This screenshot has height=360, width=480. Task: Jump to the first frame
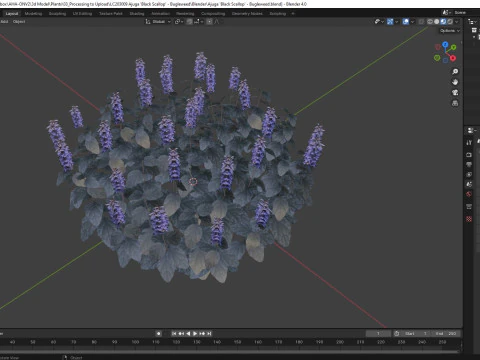click(x=174, y=333)
